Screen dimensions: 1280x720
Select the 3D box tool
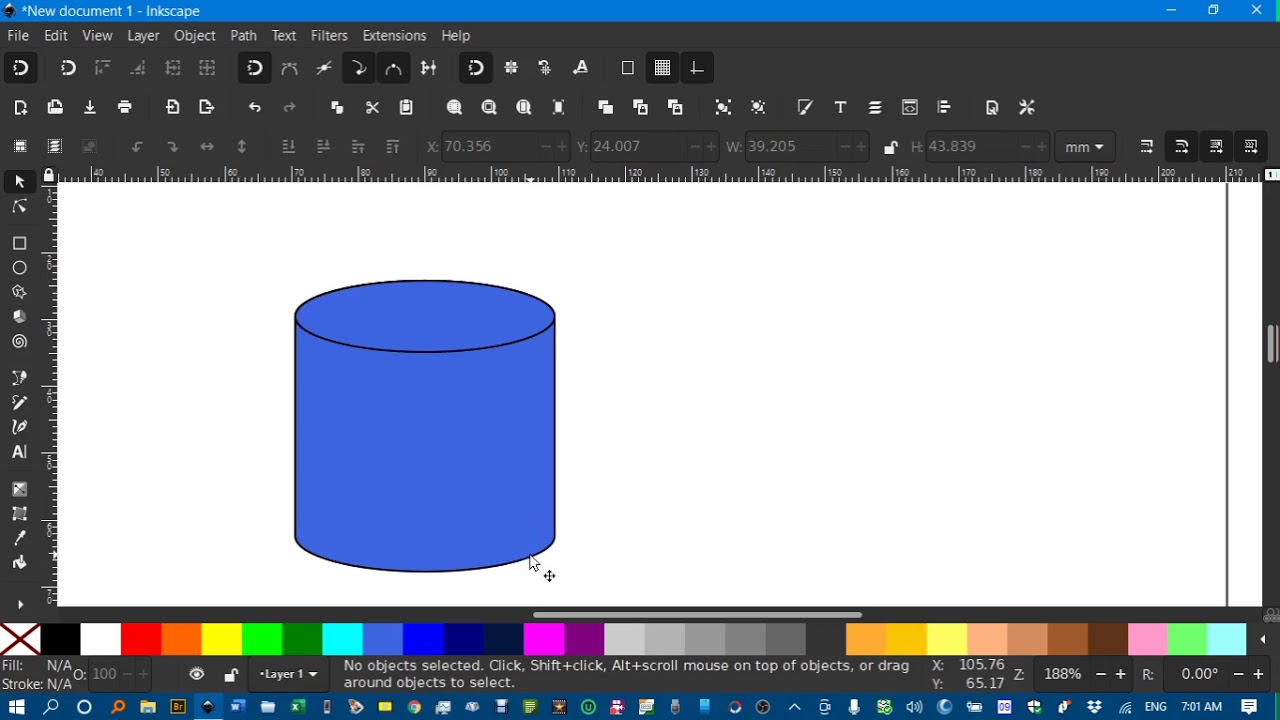(x=19, y=317)
